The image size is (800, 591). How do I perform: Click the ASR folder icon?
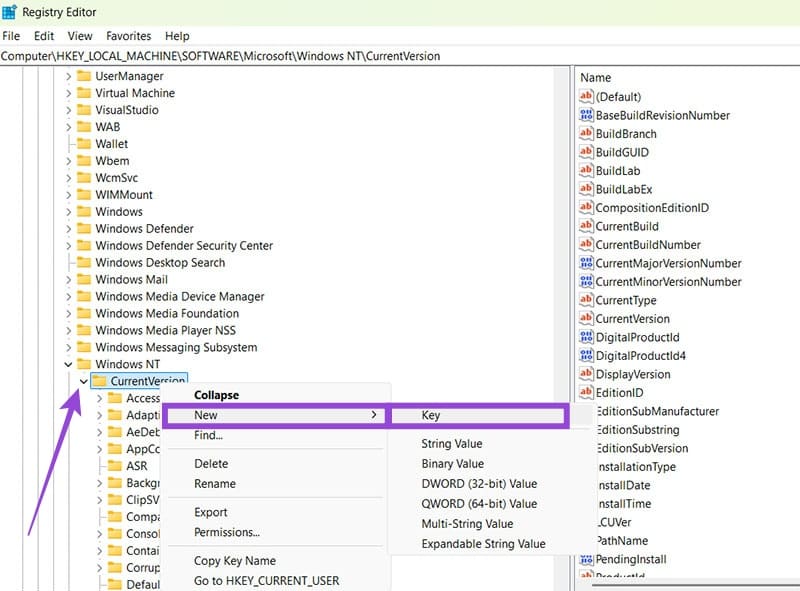pyautogui.click(x=115, y=465)
